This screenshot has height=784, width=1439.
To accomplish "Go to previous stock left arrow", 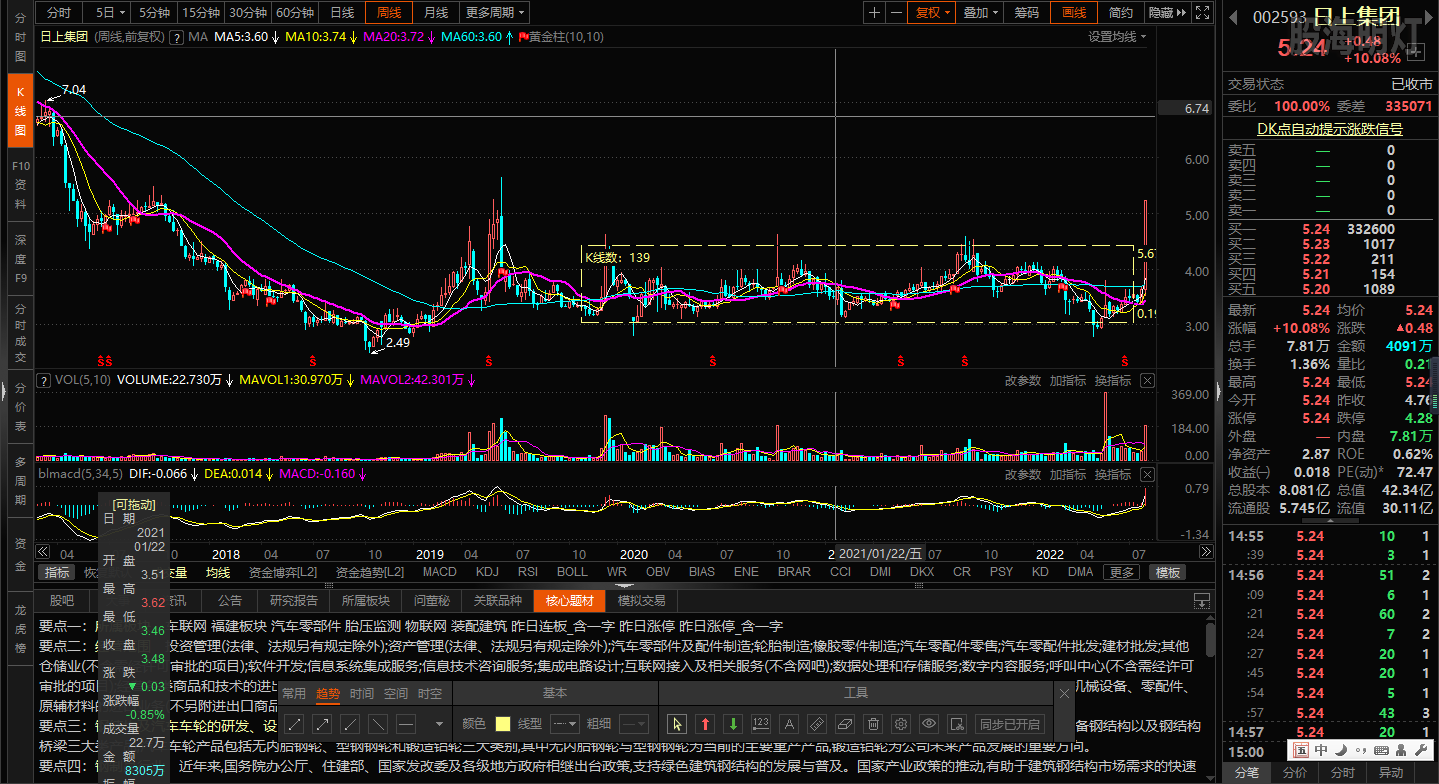I will (1233, 16).
